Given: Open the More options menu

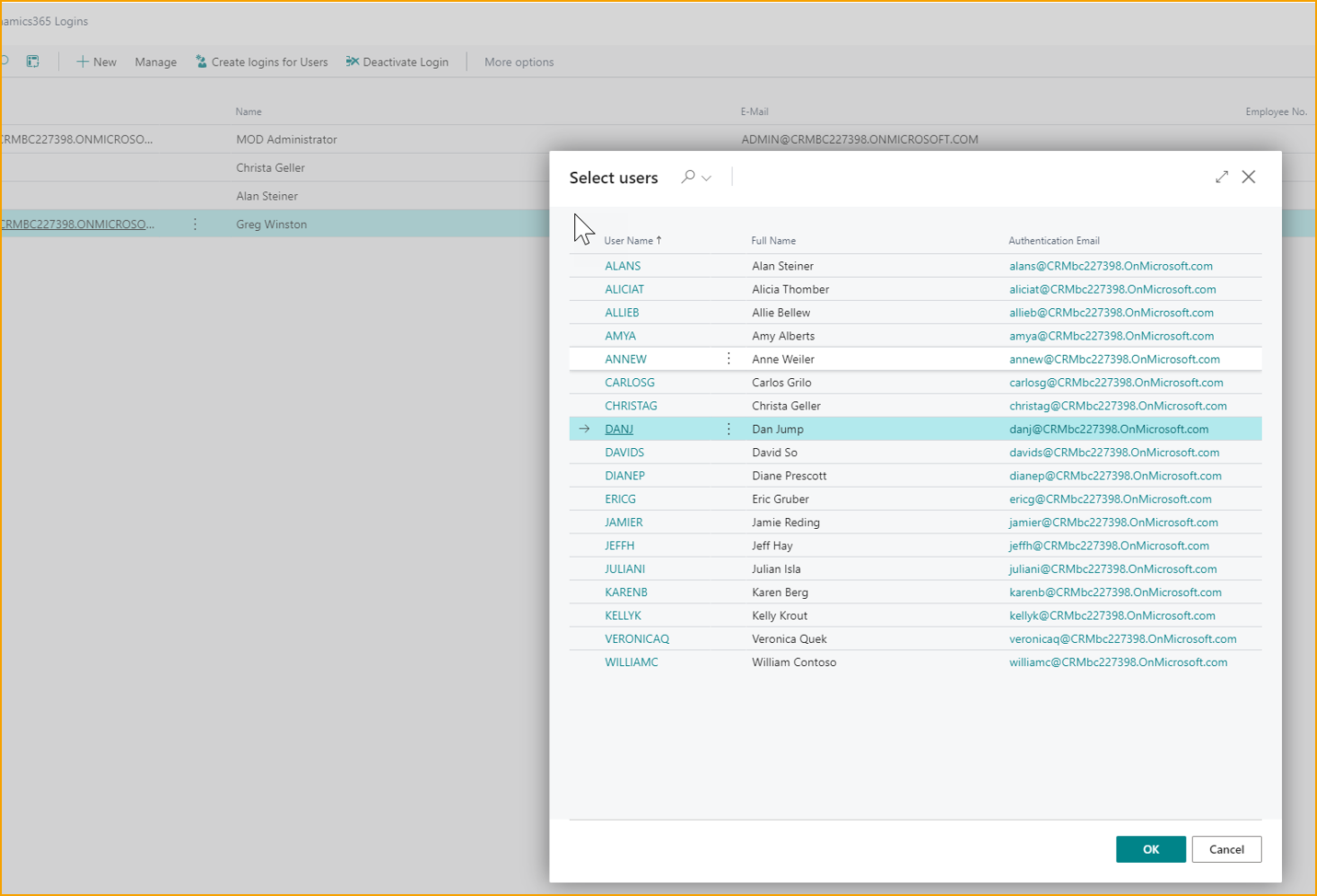Looking at the screenshot, I should click(518, 62).
